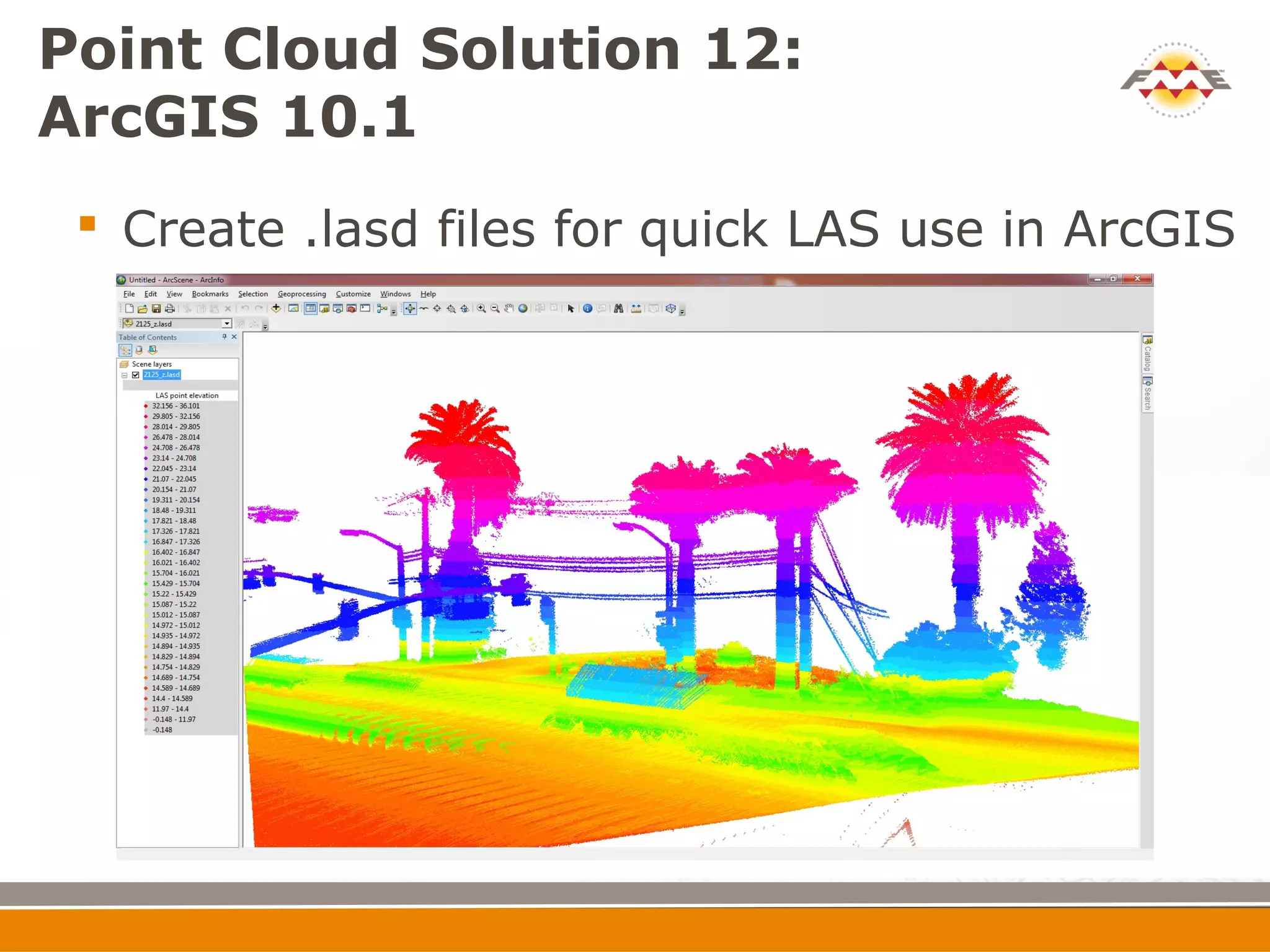Viewport: 1270px width, 952px height.
Task: Select the Zoom to Target tool
Action: tap(451, 309)
